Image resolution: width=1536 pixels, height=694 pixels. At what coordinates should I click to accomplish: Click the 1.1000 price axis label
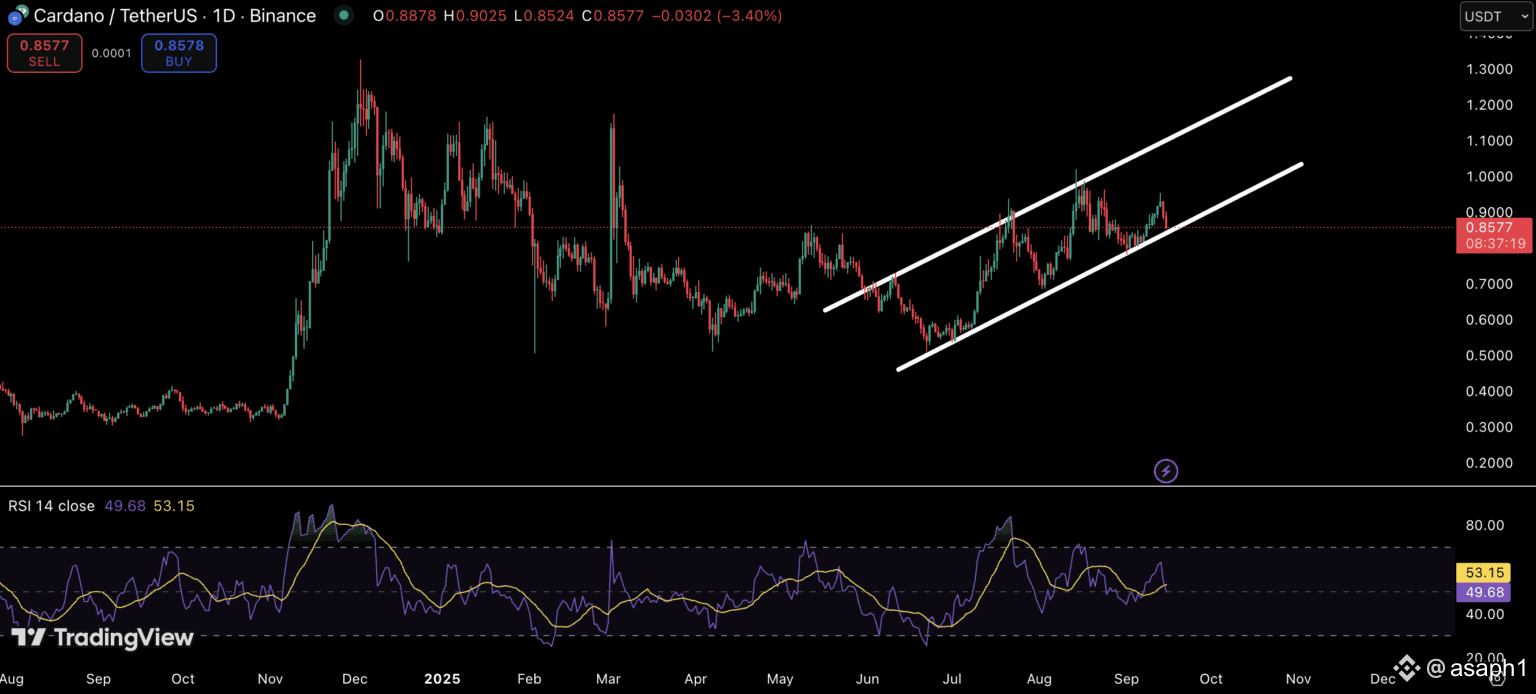click(x=1491, y=141)
